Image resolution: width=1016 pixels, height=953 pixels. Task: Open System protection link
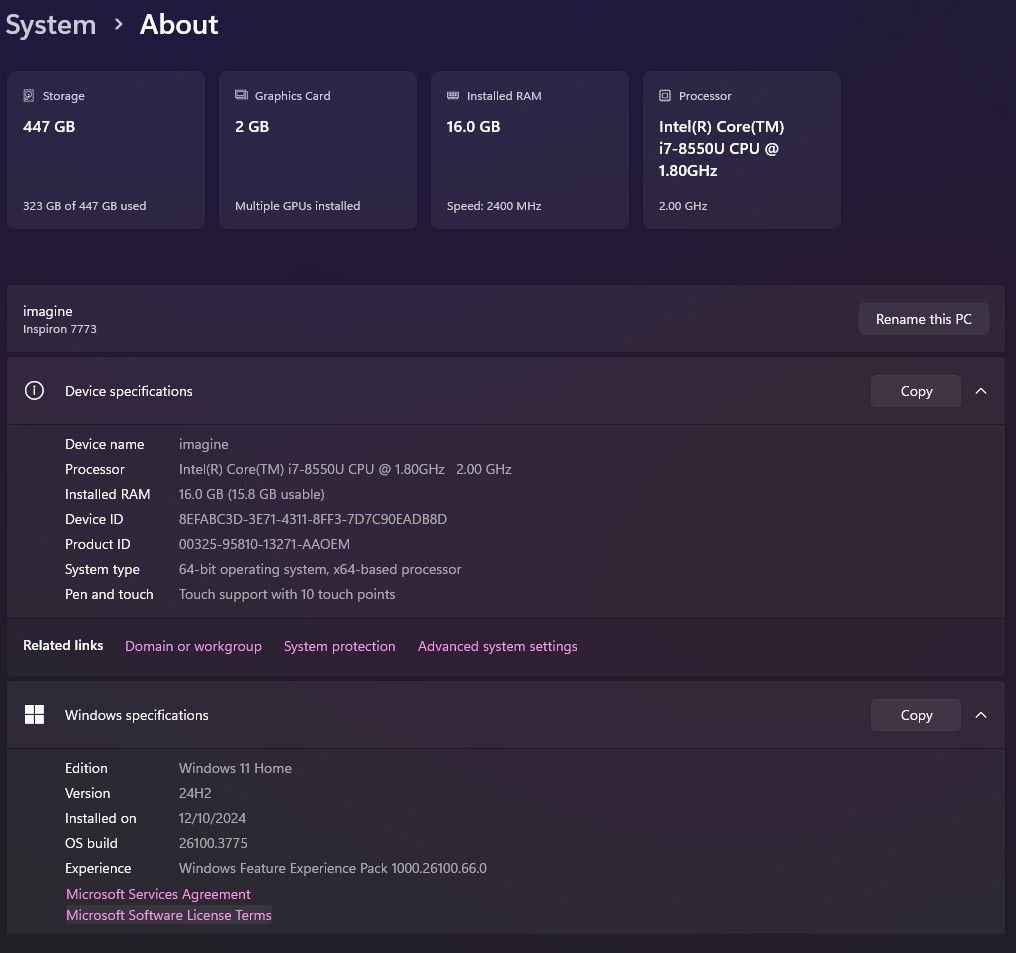click(340, 646)
